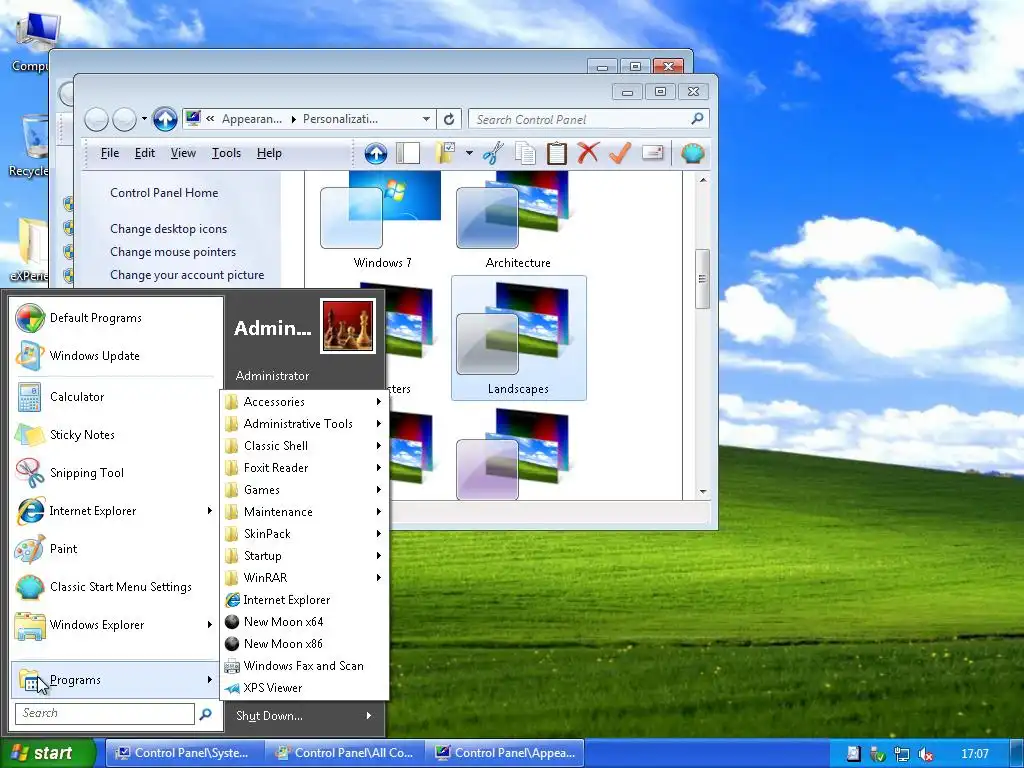1024x768 pixels.
Task: Launch New Moon x64 from Programs
Action: click(304, 622)
